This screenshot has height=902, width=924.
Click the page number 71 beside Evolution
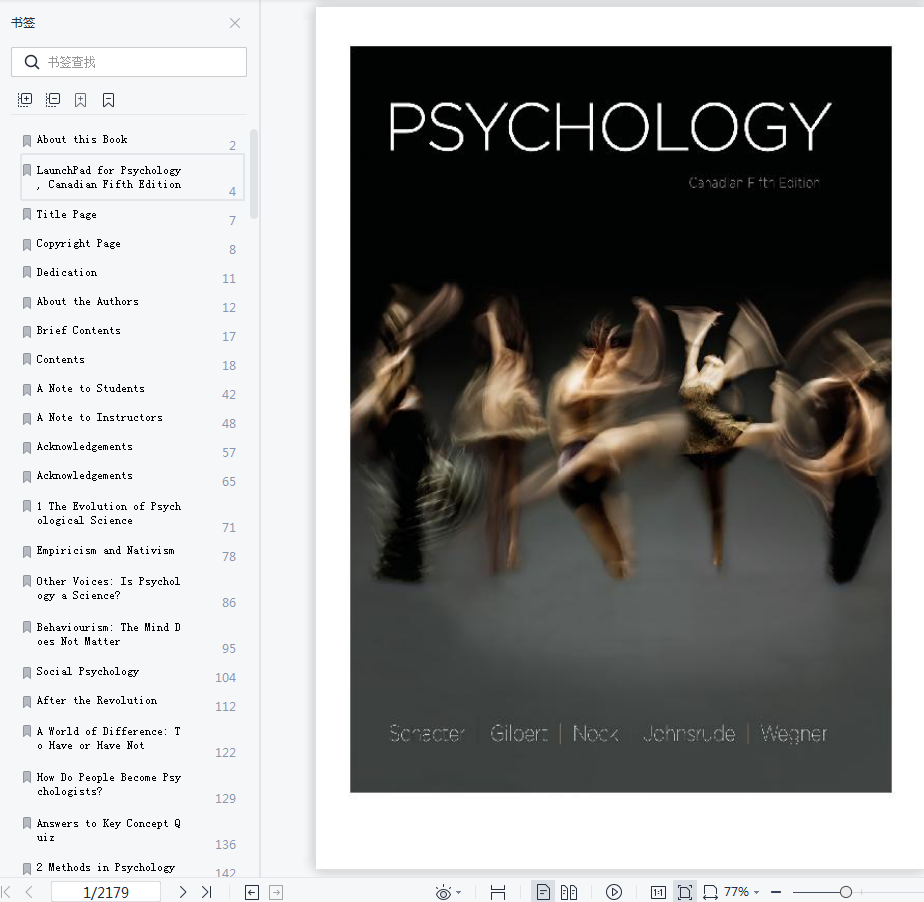(x=229, y=527)
